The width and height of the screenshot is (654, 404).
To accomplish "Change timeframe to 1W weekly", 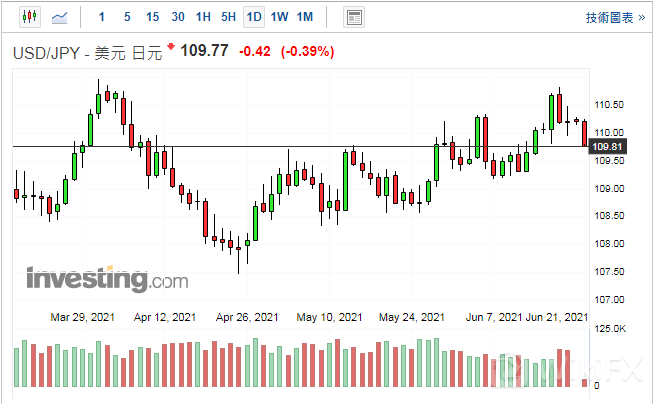I will (x=279, y=17).
